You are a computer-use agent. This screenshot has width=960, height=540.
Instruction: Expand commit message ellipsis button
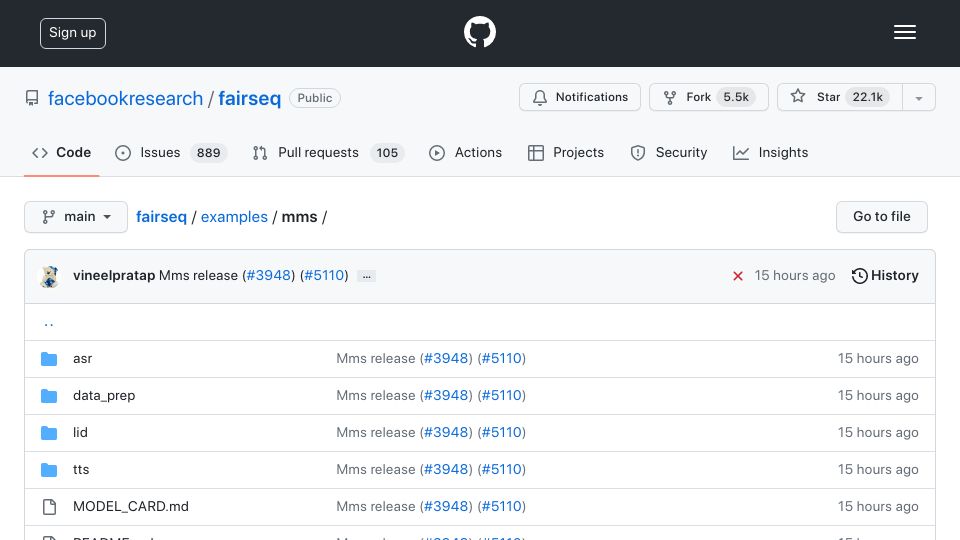[x=366, y=276]
